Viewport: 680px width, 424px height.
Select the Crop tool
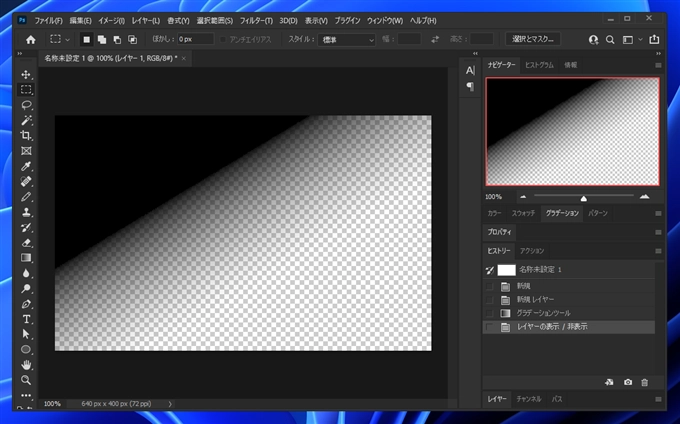[x=26, y=135]
